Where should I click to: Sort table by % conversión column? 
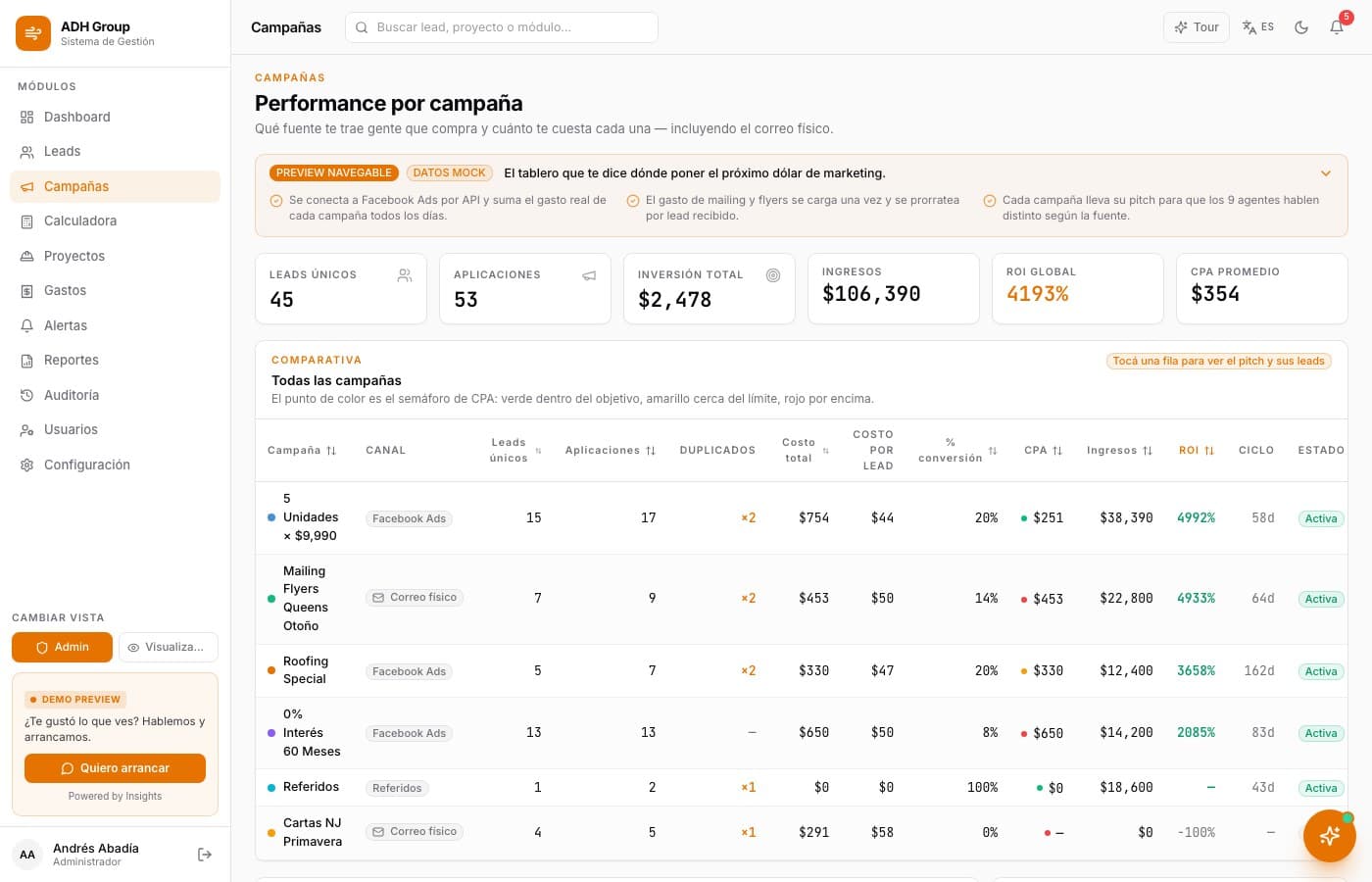957,451
